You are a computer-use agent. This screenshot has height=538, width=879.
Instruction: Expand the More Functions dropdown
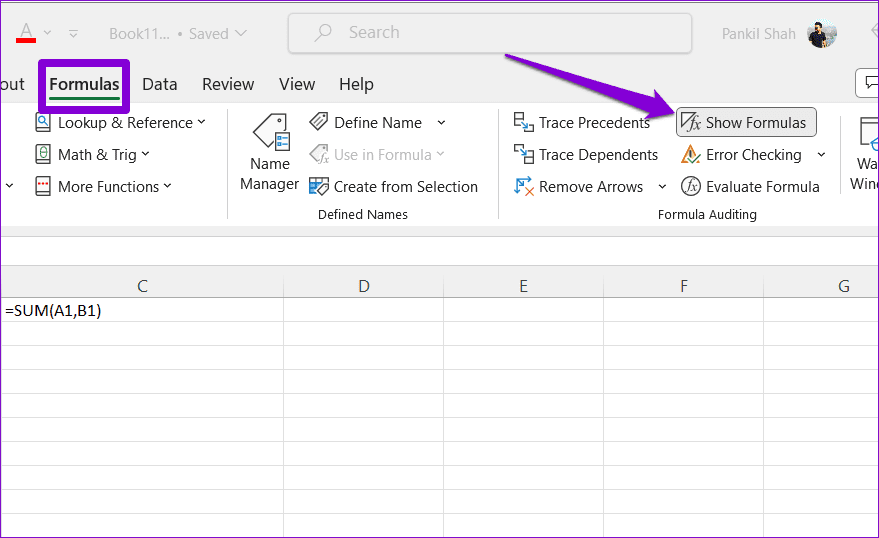(167, 186)
